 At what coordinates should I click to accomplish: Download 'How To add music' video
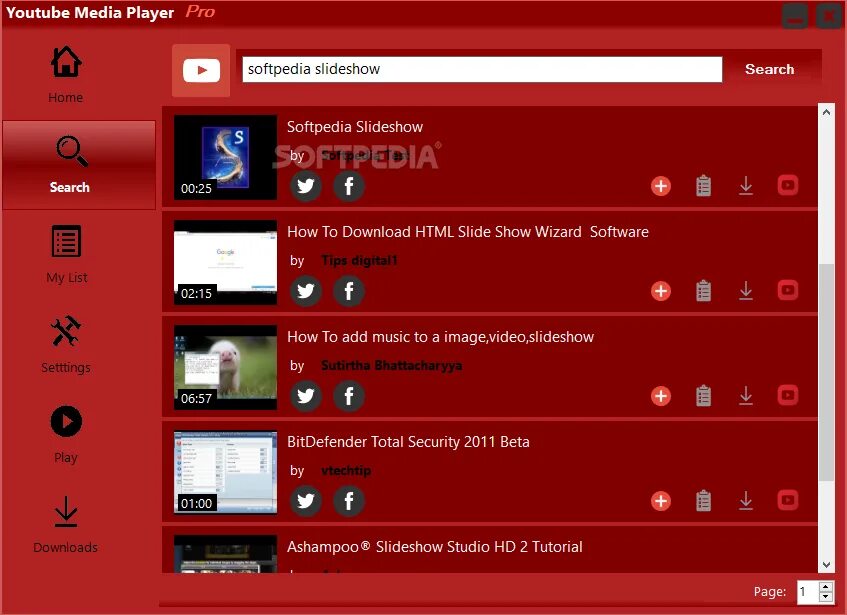[746, 395]
